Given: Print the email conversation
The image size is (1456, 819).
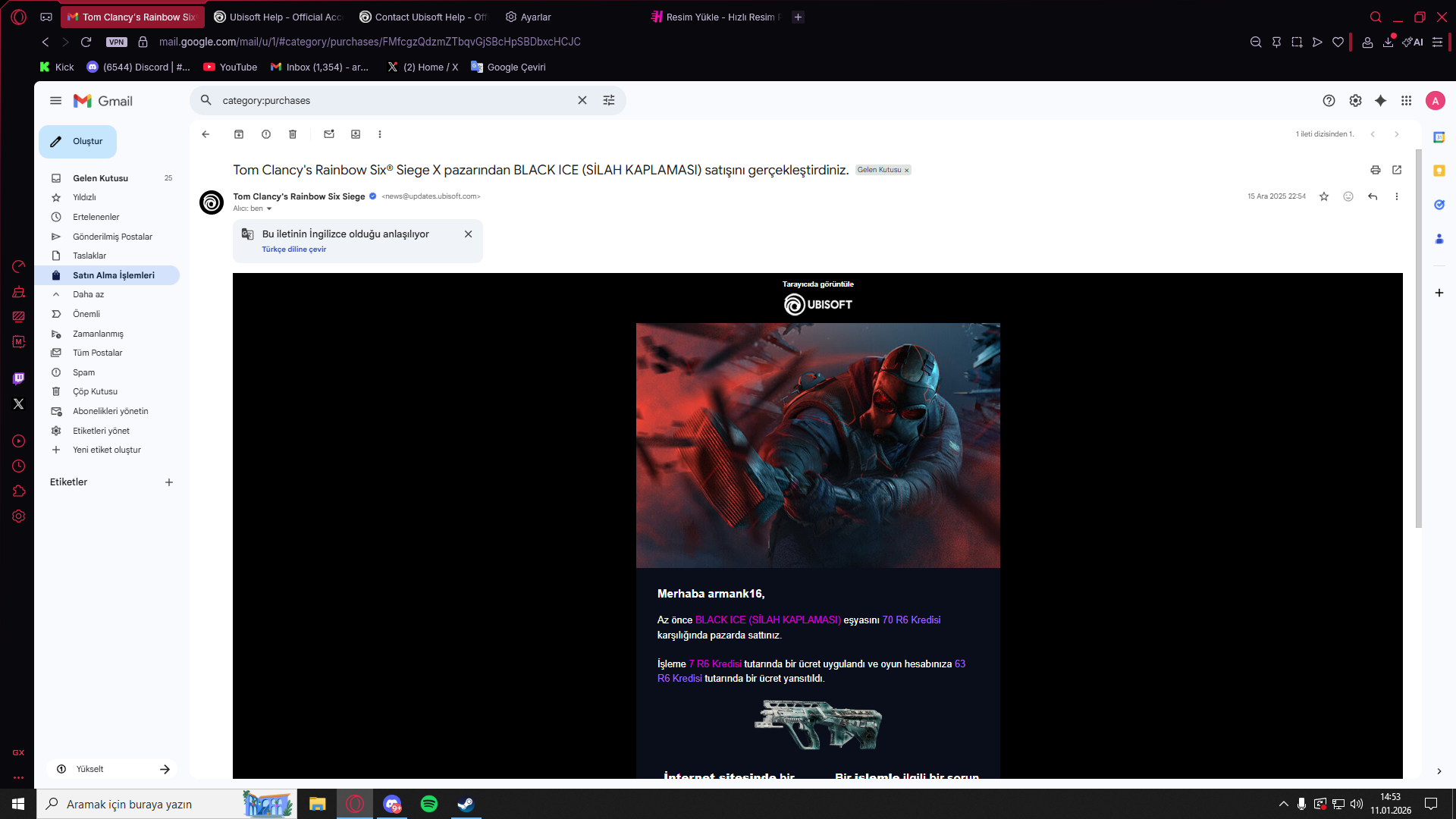Looking at the screenshot, I should coord(1376,170).
